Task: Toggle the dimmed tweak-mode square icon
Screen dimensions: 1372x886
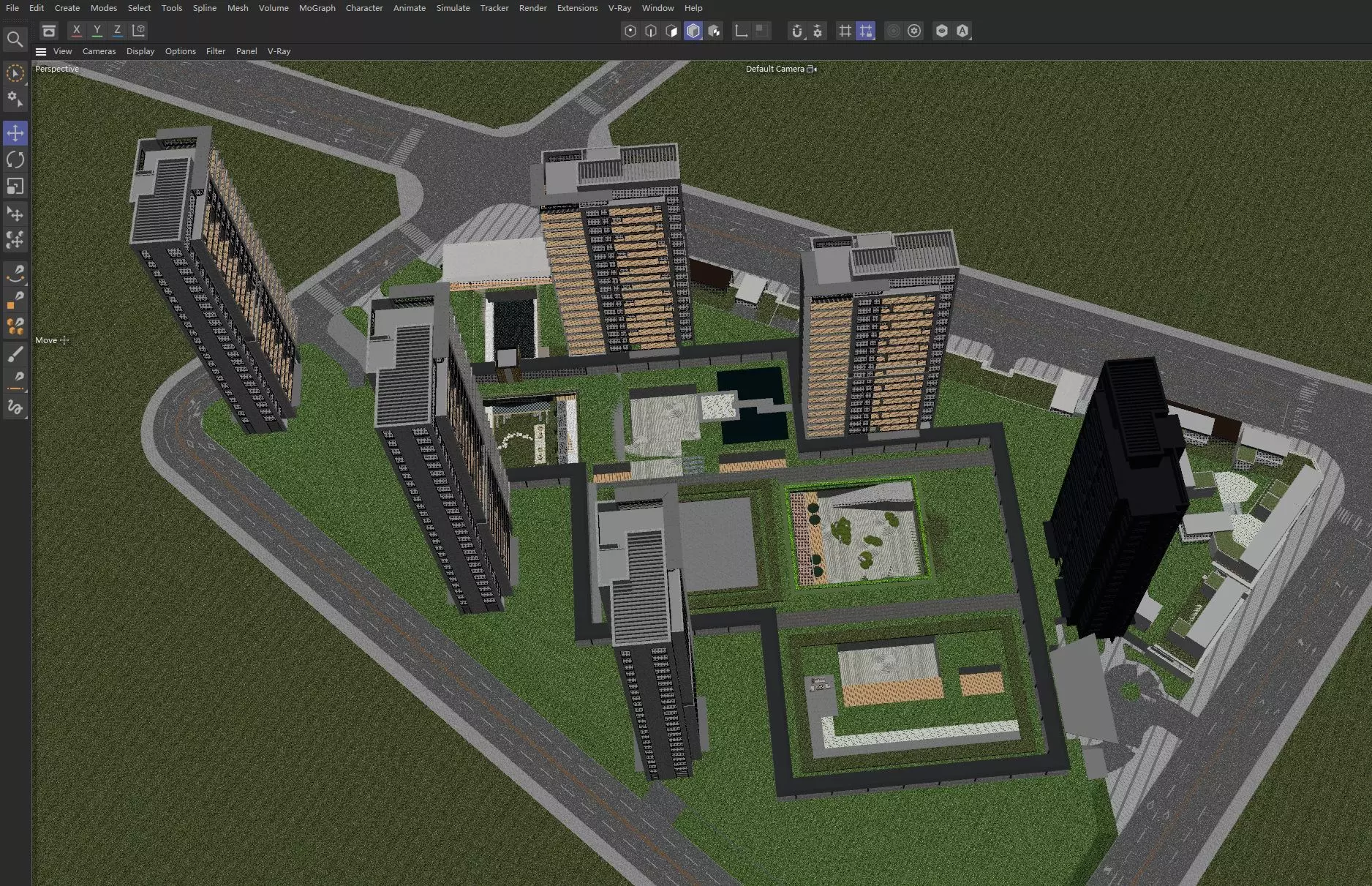Action: (x=761, y=31)
